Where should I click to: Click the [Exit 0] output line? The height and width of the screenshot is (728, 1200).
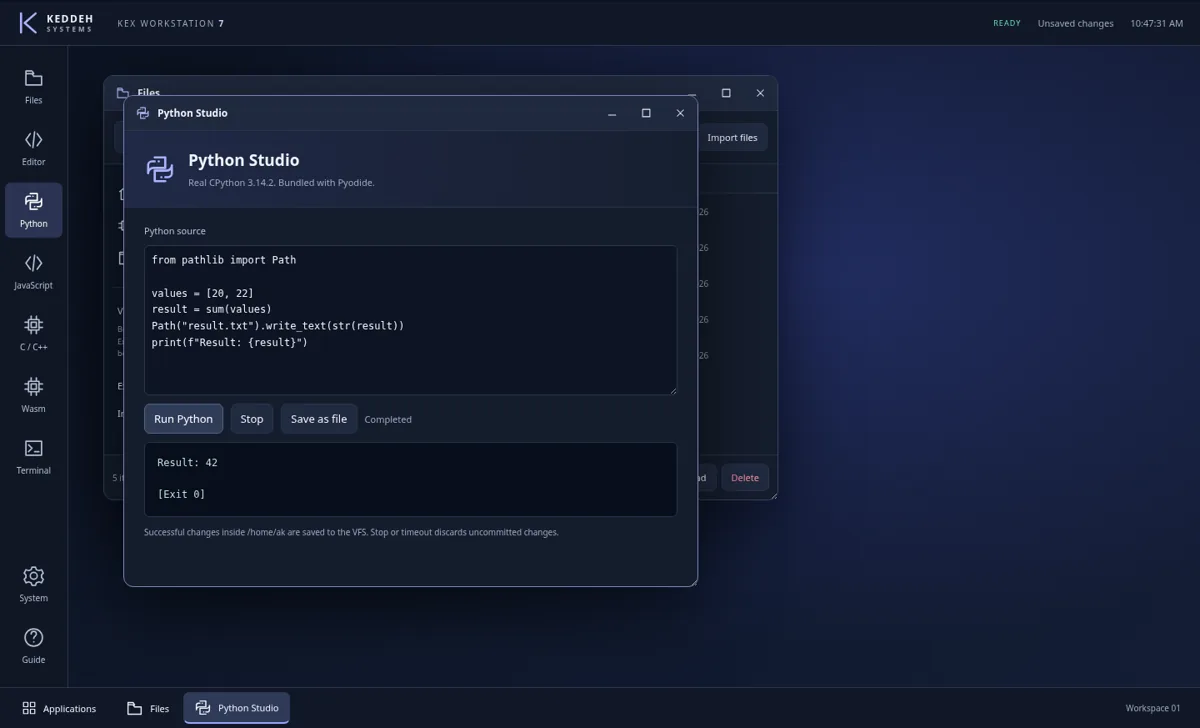pos(181,494)
